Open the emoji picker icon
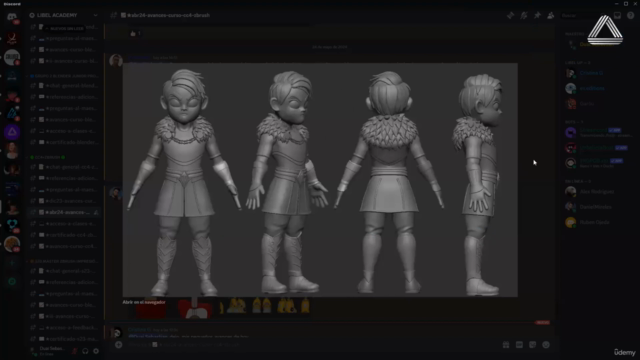The image size is (640, 360). point(546,345)
